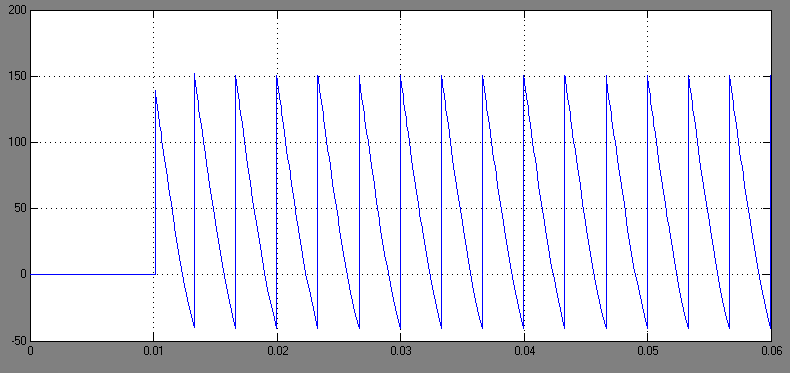
Task: Click the x-axis label 0.01
Action: [154, 350]
